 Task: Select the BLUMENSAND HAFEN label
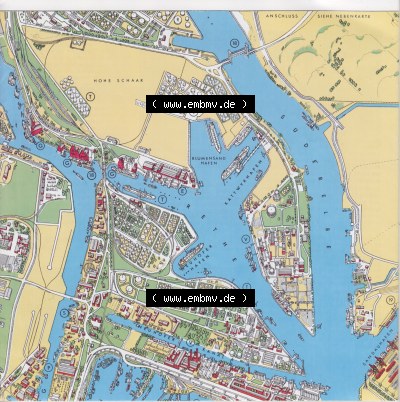(209, 161)
